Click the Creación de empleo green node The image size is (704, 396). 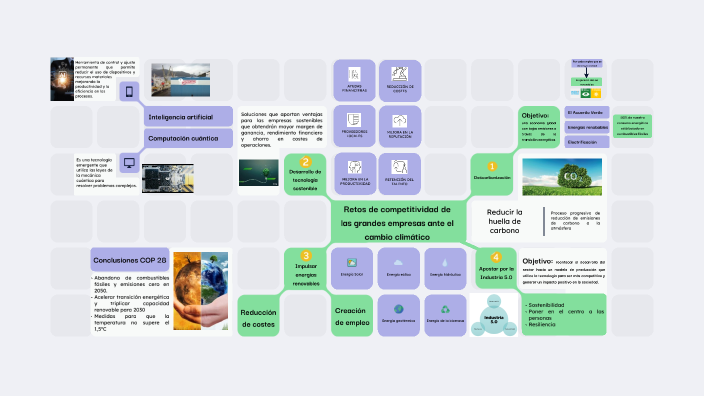click(352, 316)
